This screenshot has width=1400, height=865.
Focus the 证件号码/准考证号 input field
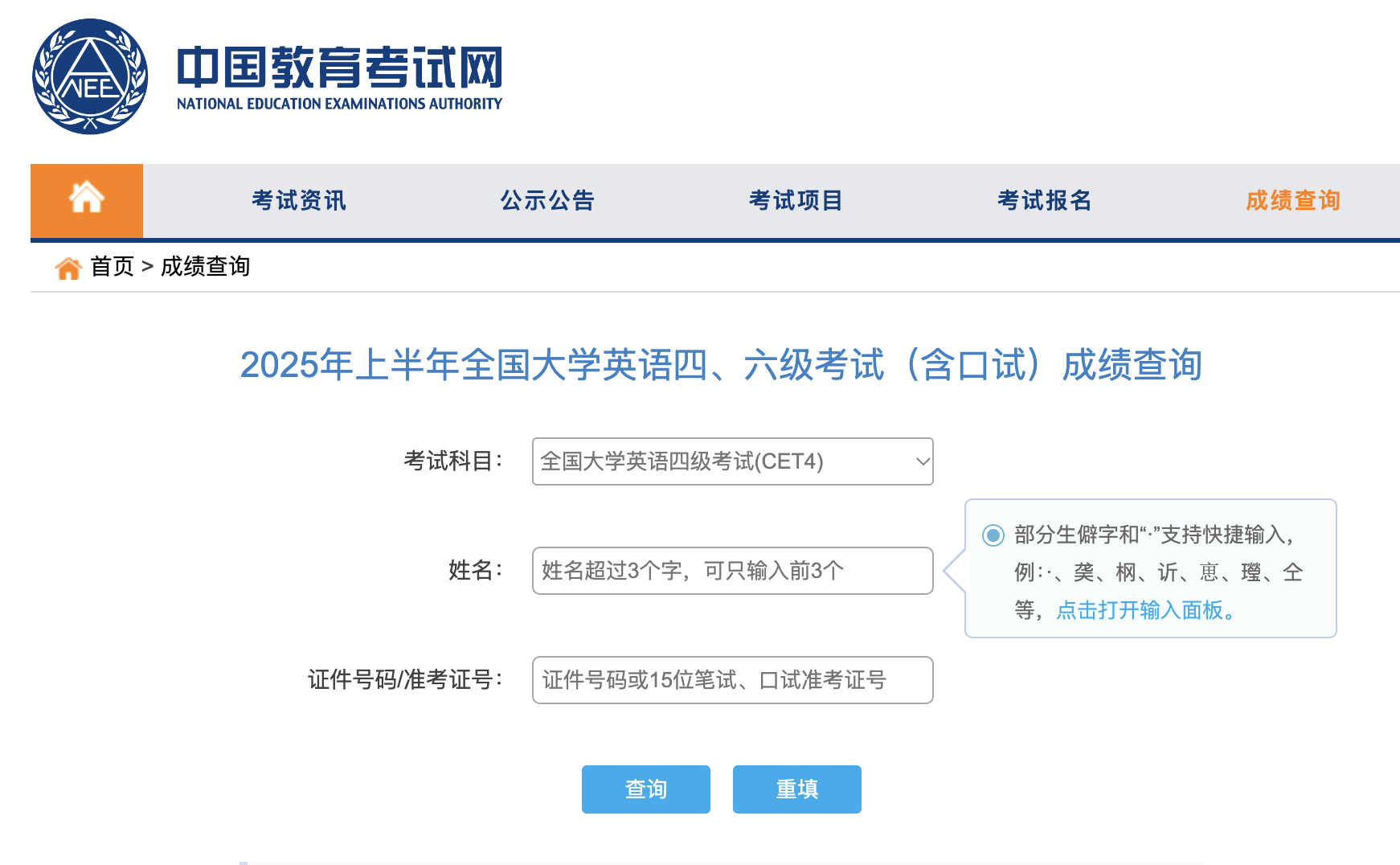coord(733,680)
